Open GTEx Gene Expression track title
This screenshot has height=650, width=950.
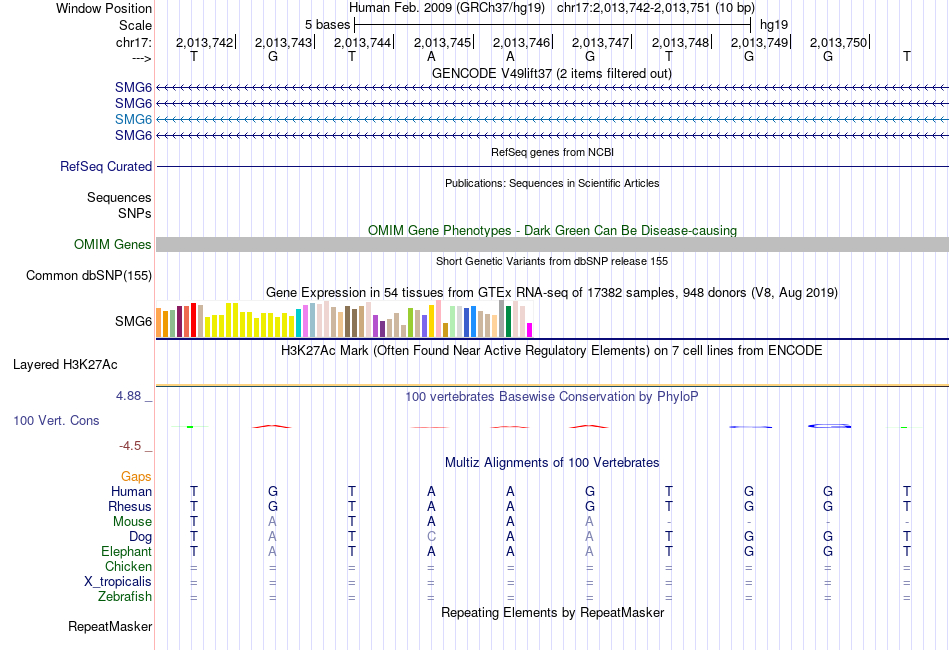pyautogui.click(x=552, y=293)
